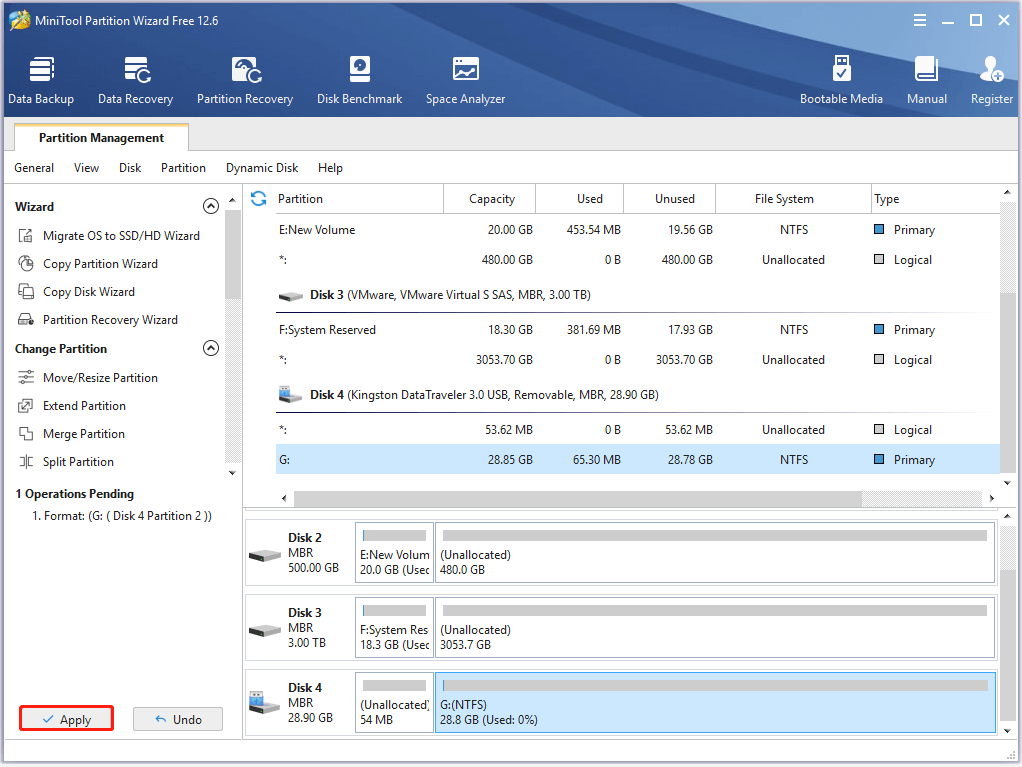1022x767 pixels.
Task: Open the Manual
Action: click(x=927, y=80)
